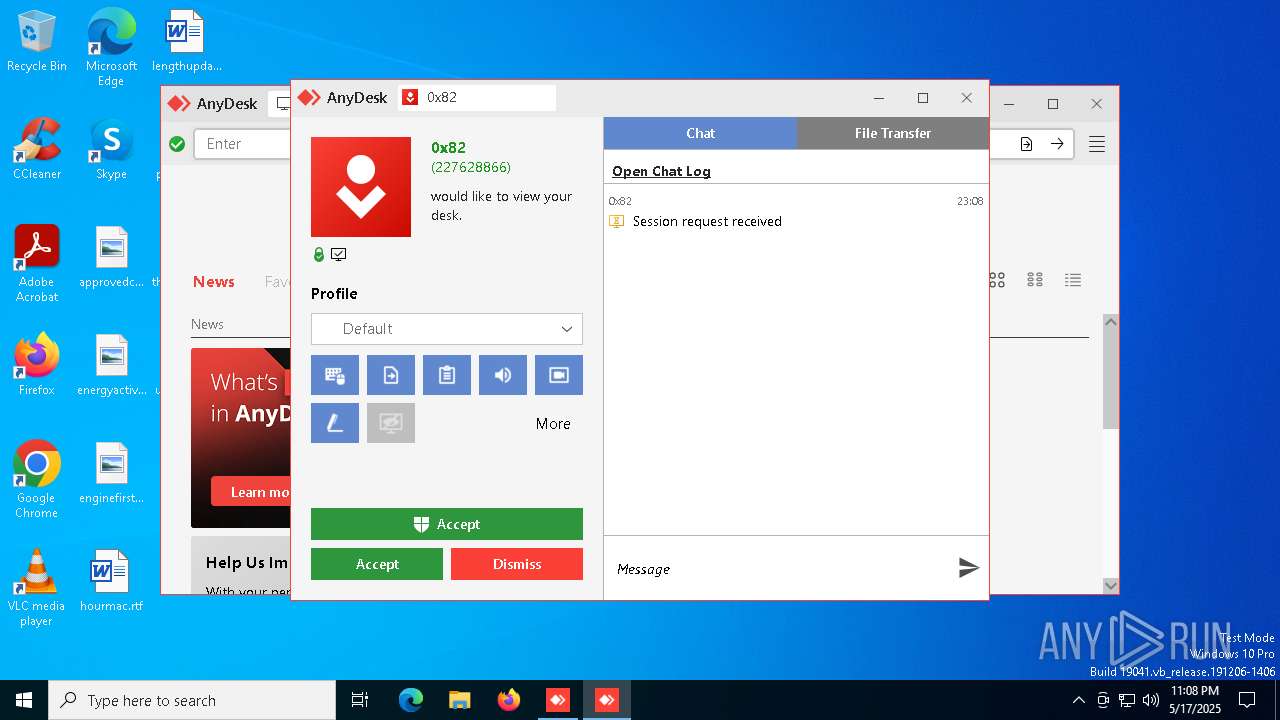Open CCleaner desktop shortcut
Viewport: 1280px width, 720px height.
point(37,150)
